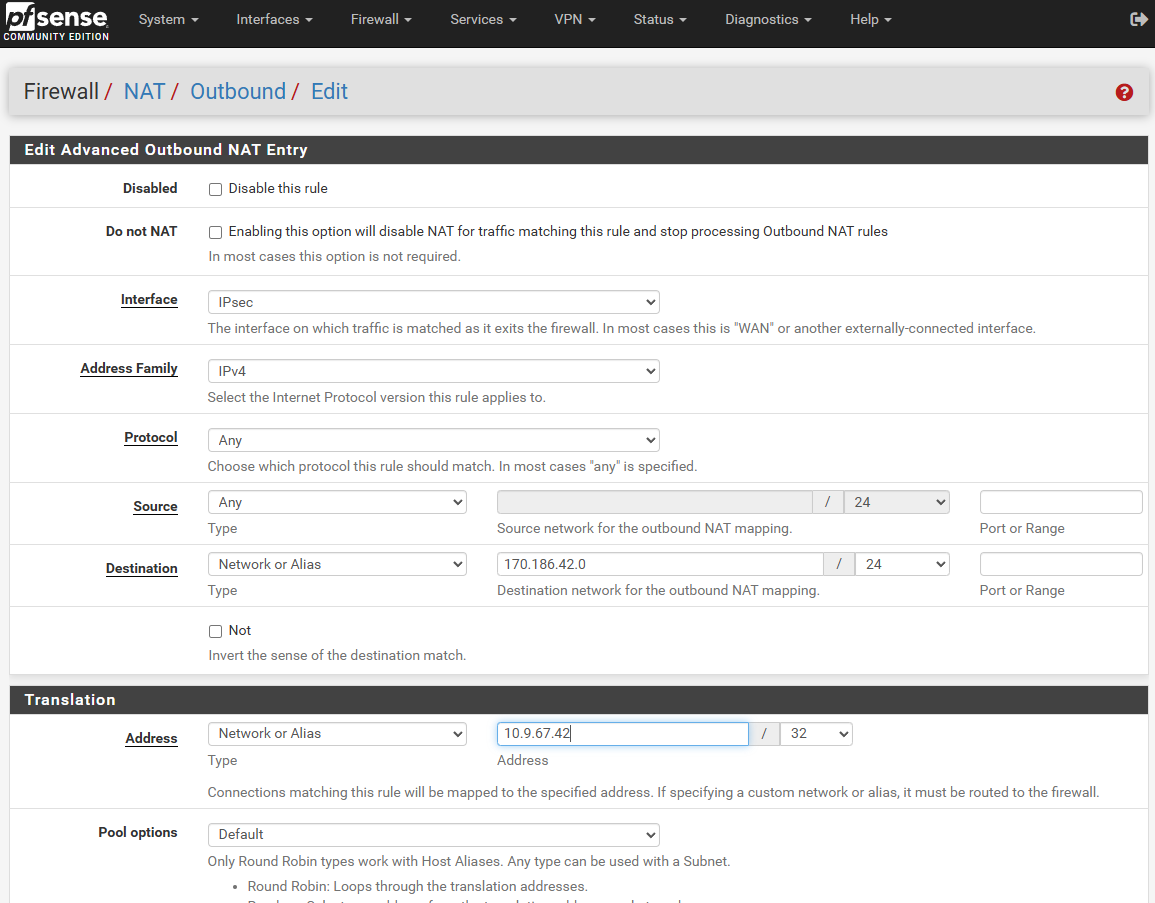Go to NAT breadcrumb link

pos(144,92)
